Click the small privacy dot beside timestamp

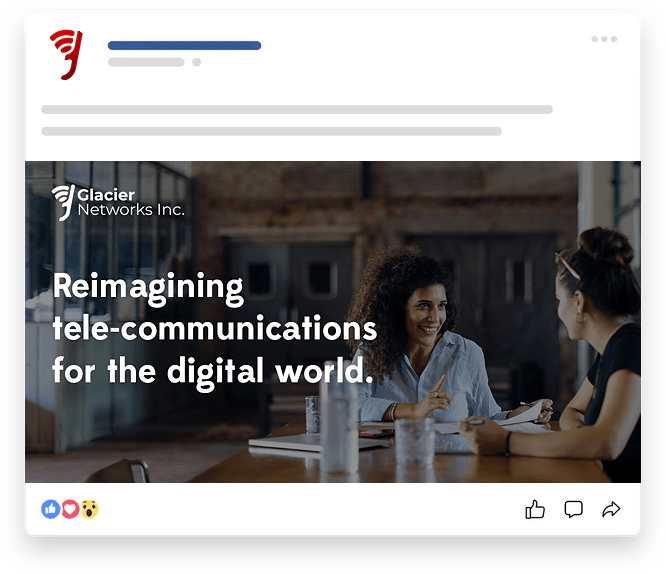[196, 62]
